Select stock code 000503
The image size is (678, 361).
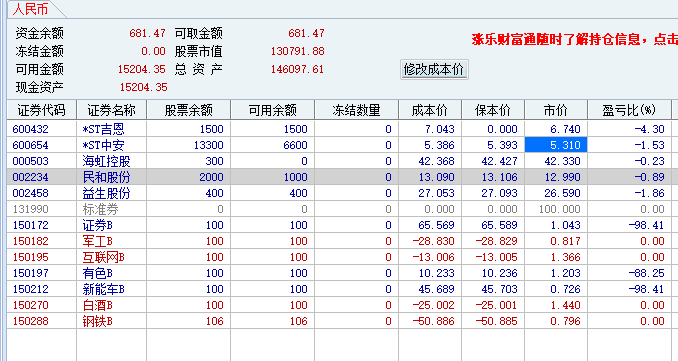pyautogui.click(x=30, y=161)
